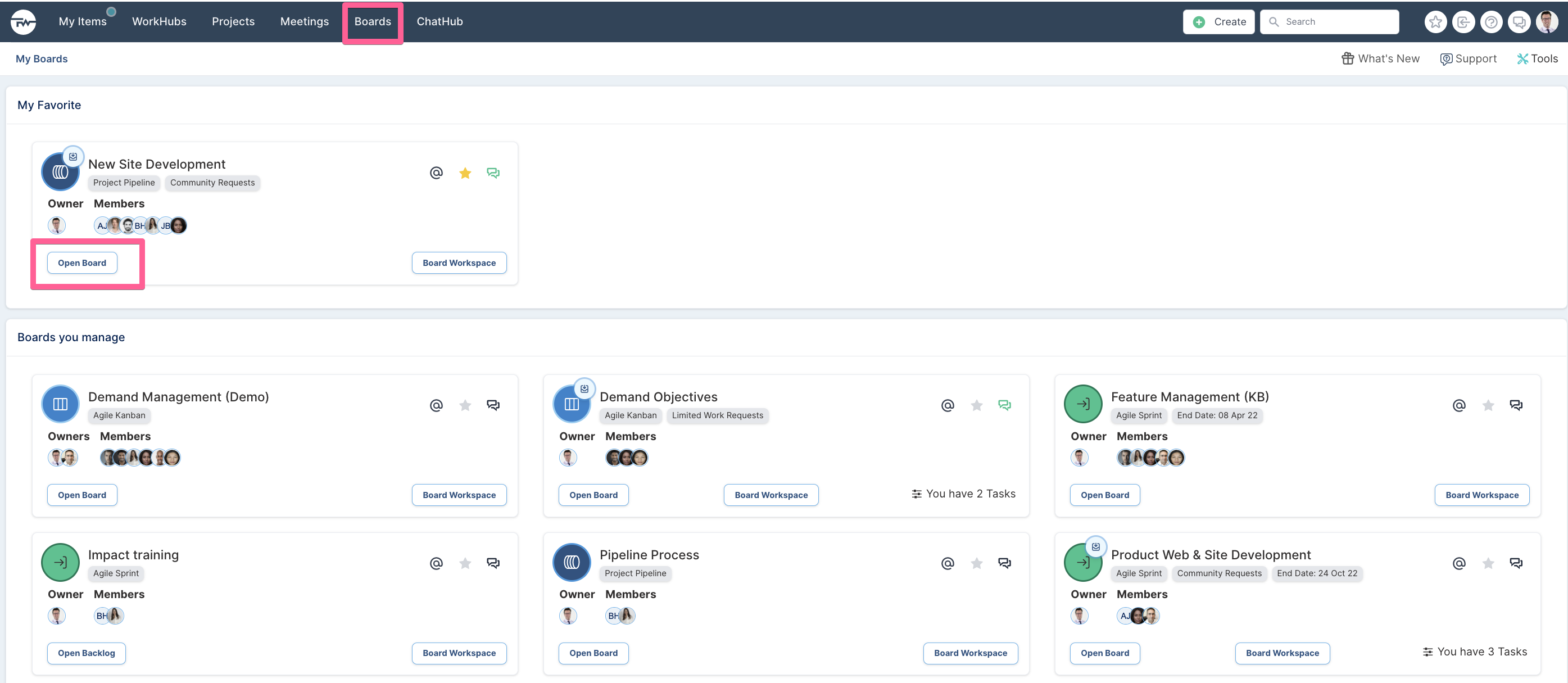Open Tools menu

tap(1538, 58)
